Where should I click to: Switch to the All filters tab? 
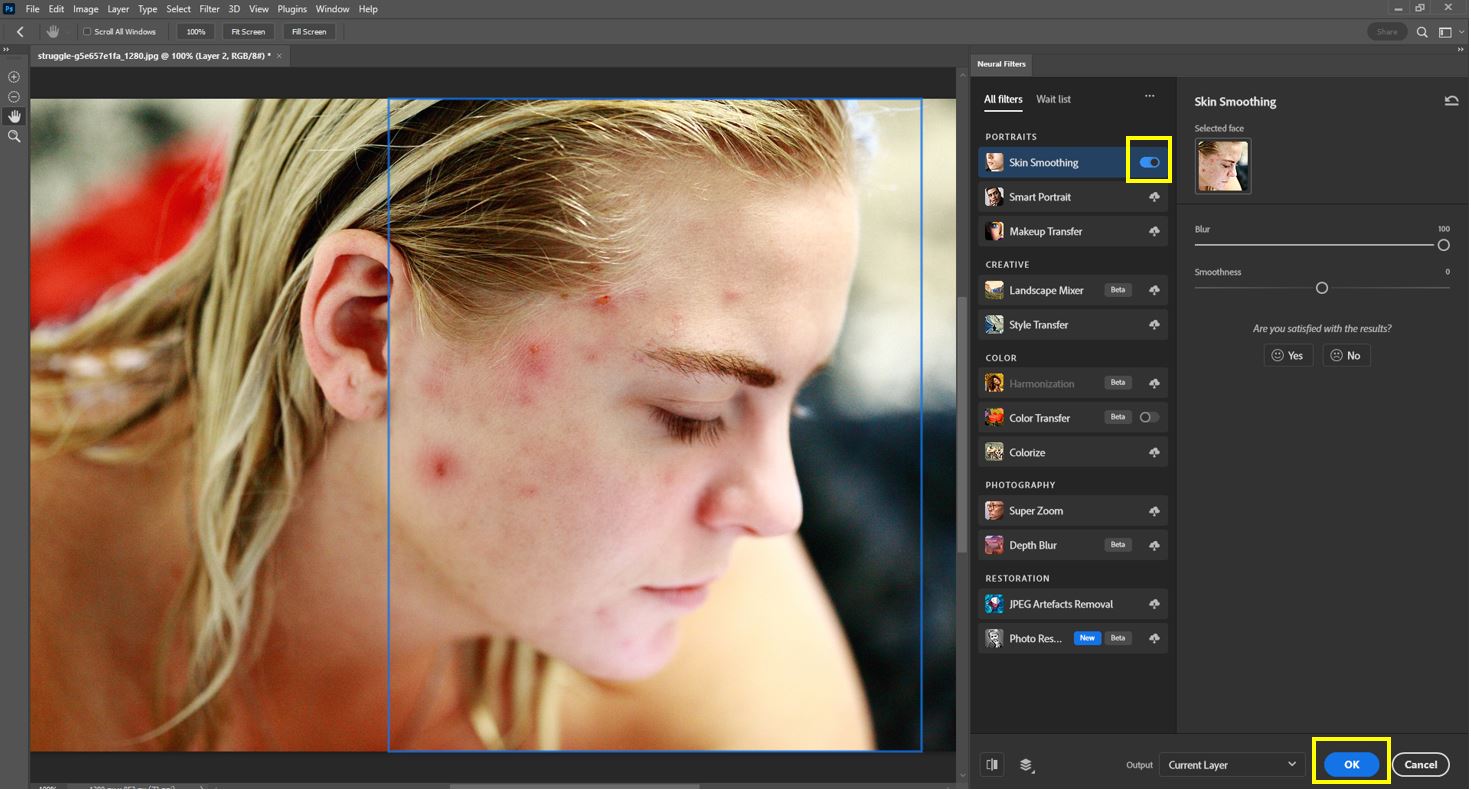1003,99
